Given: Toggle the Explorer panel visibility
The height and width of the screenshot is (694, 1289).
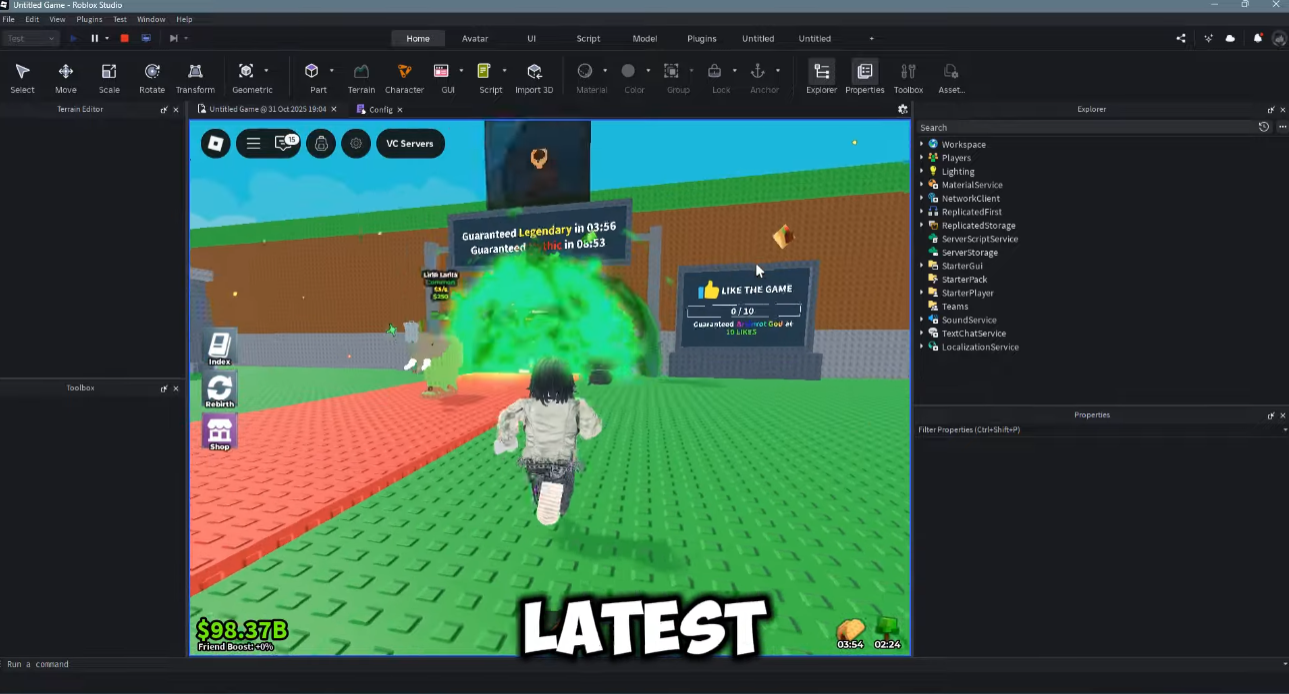Looking at the screenshot, I should coord(821,73).
